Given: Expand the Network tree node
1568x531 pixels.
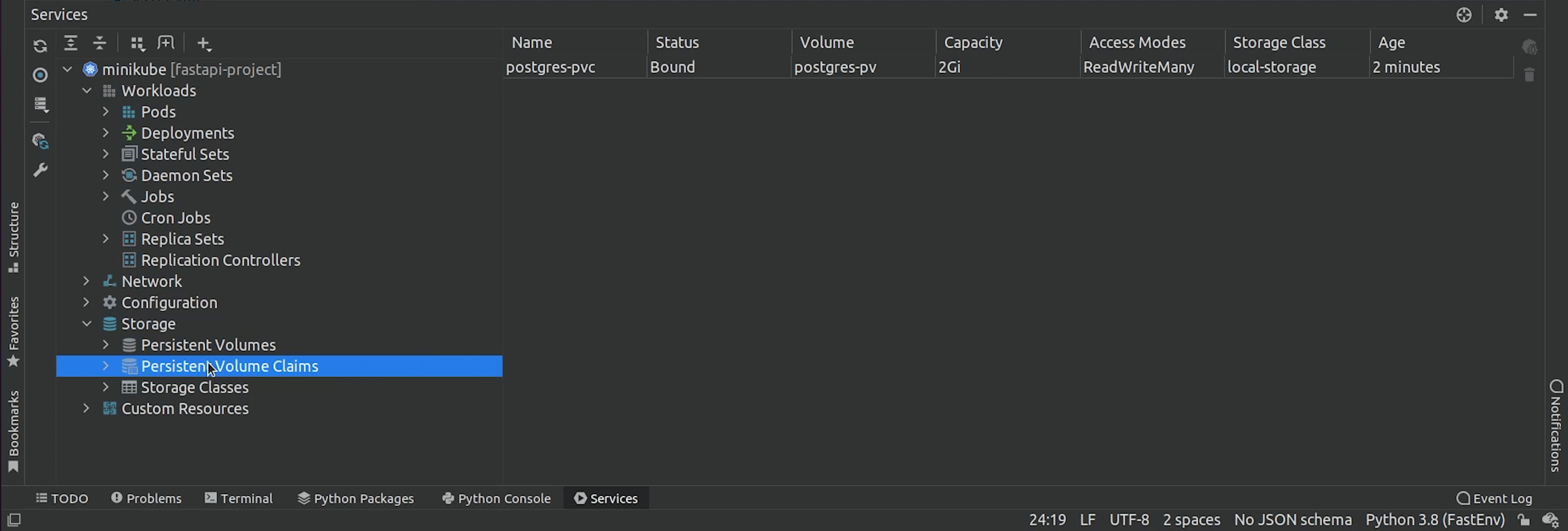Looking at the screenshot, I should pos(86,281).
